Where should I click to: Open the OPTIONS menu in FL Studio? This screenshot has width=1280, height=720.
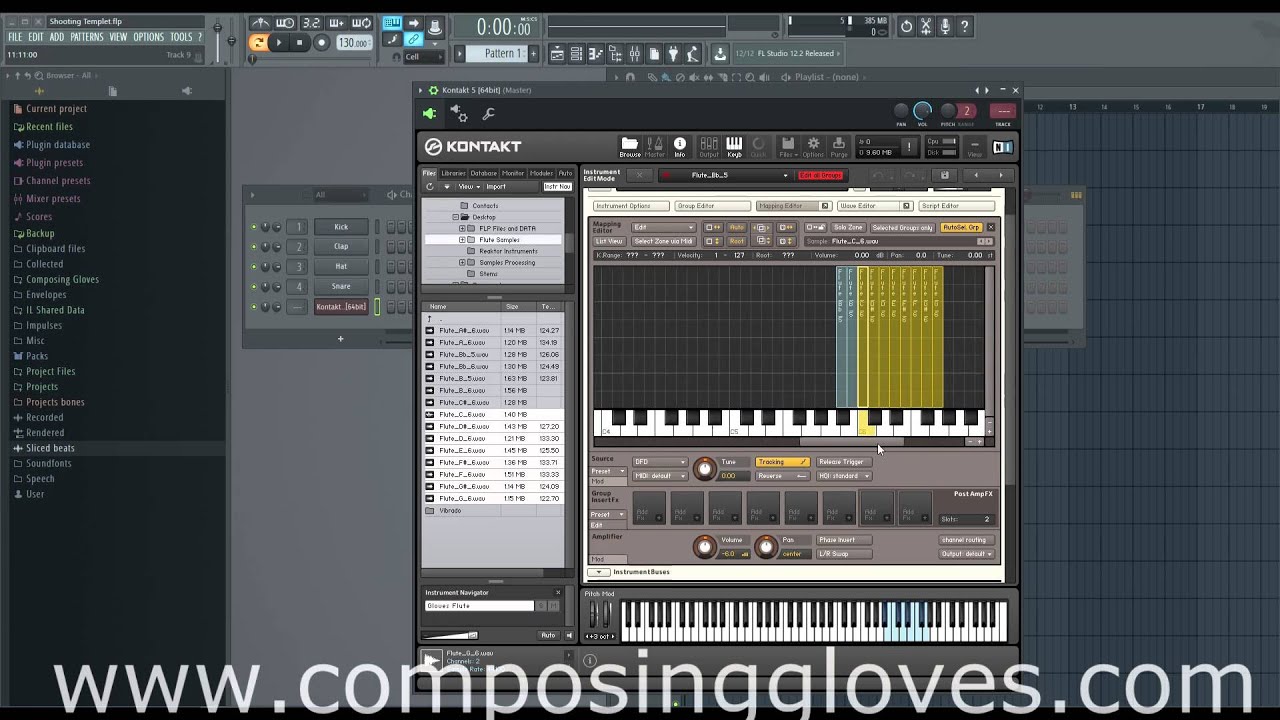(148, 37)
